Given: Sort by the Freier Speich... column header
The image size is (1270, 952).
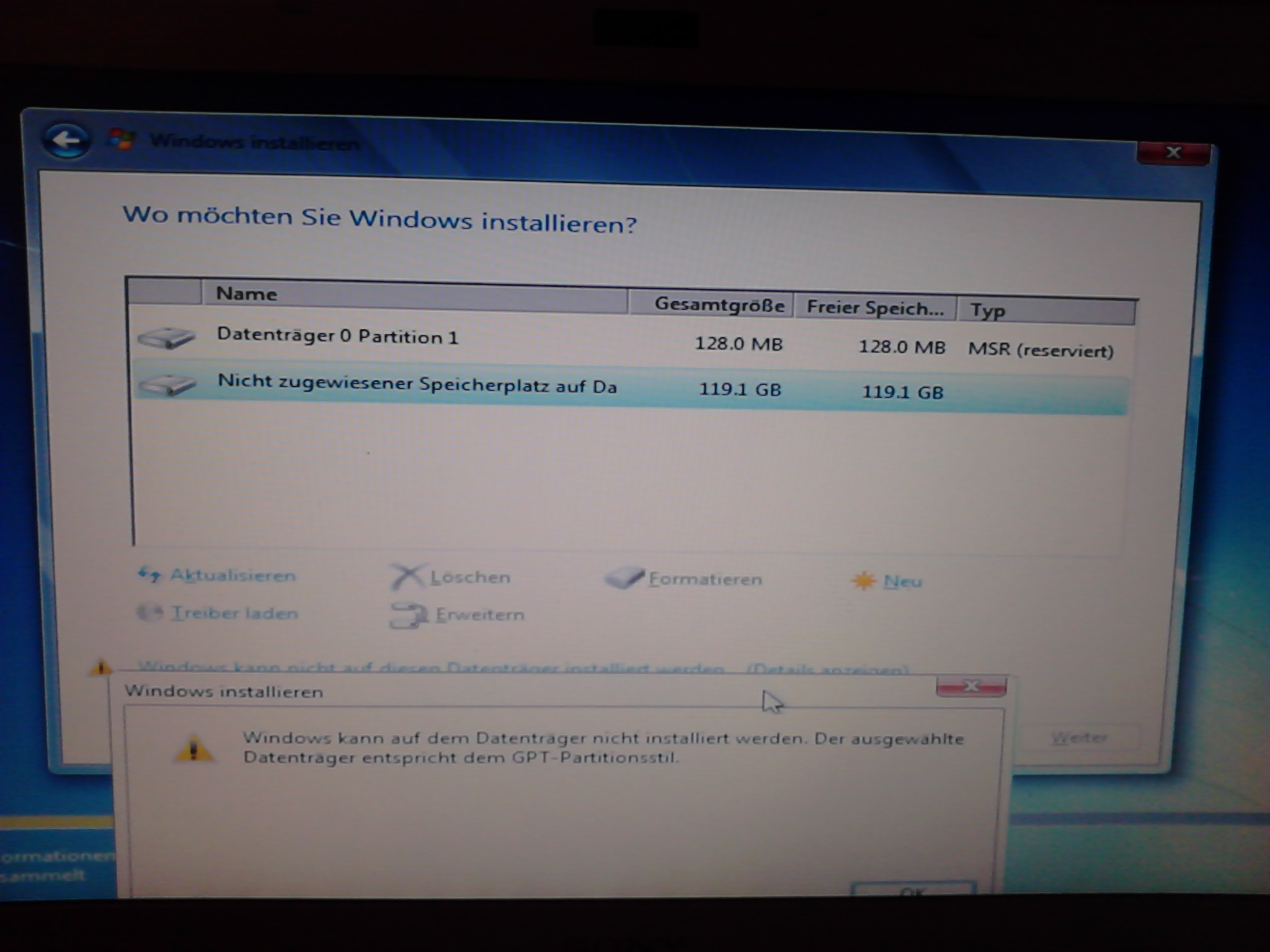Looking at the screenshot, I should (876, 308).
